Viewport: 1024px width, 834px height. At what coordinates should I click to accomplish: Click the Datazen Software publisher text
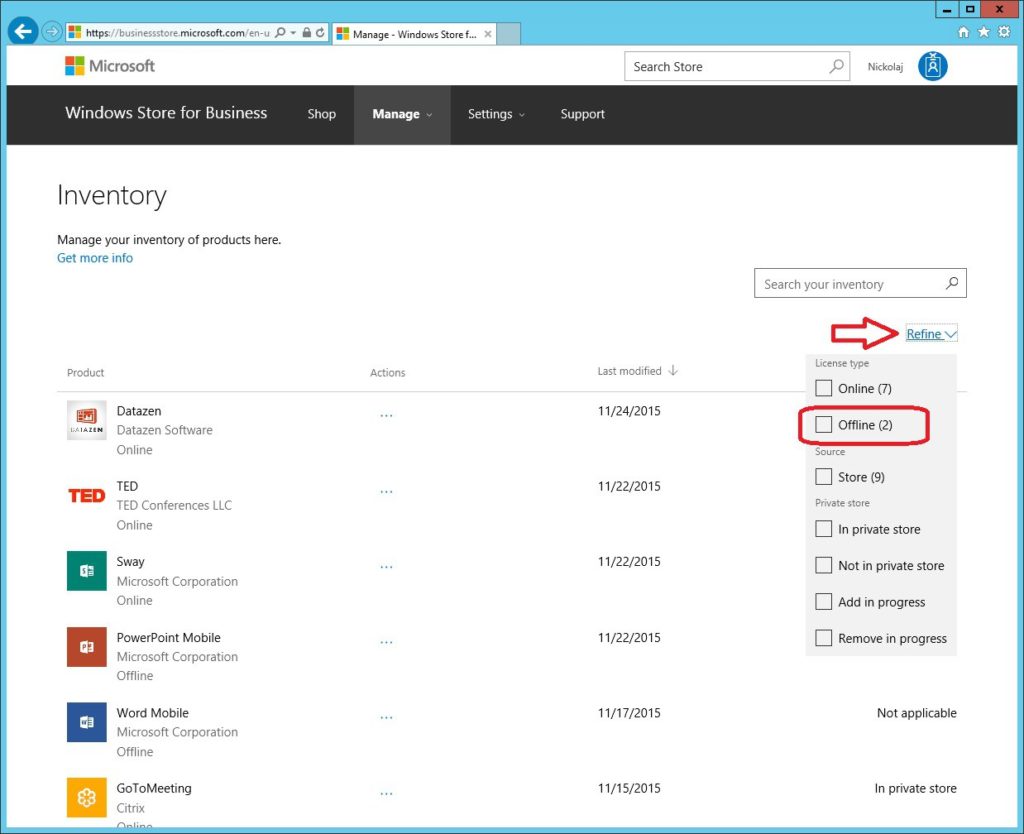click(x=165, y=430)
